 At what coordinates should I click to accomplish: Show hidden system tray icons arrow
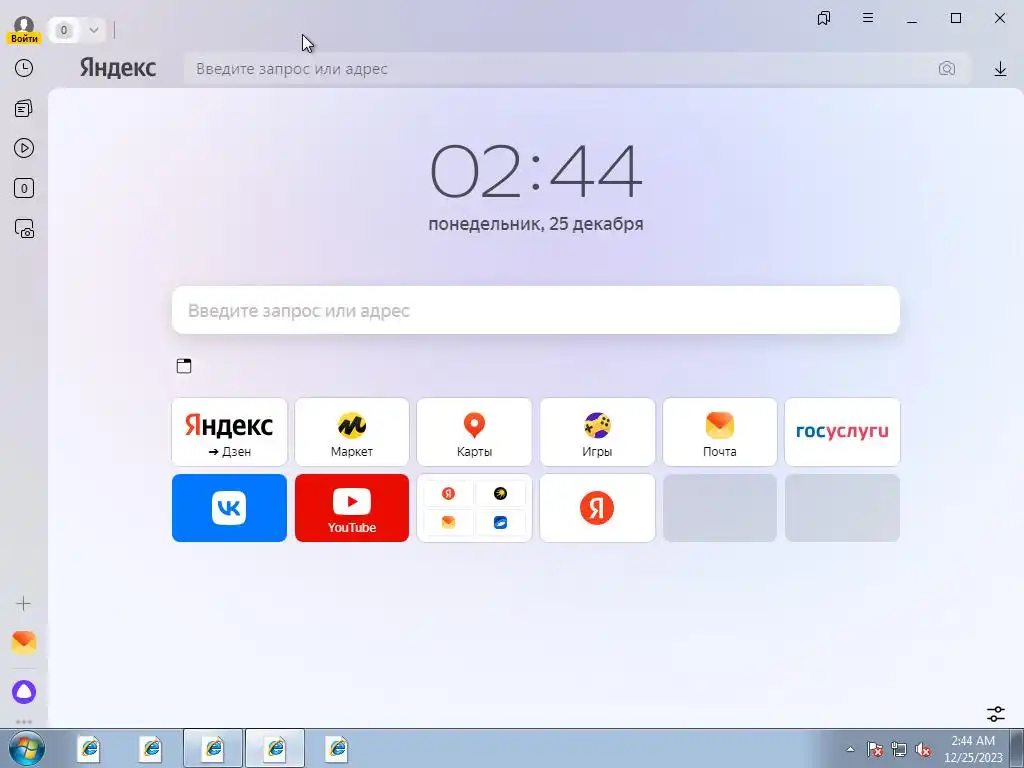(x=850, y=749)
